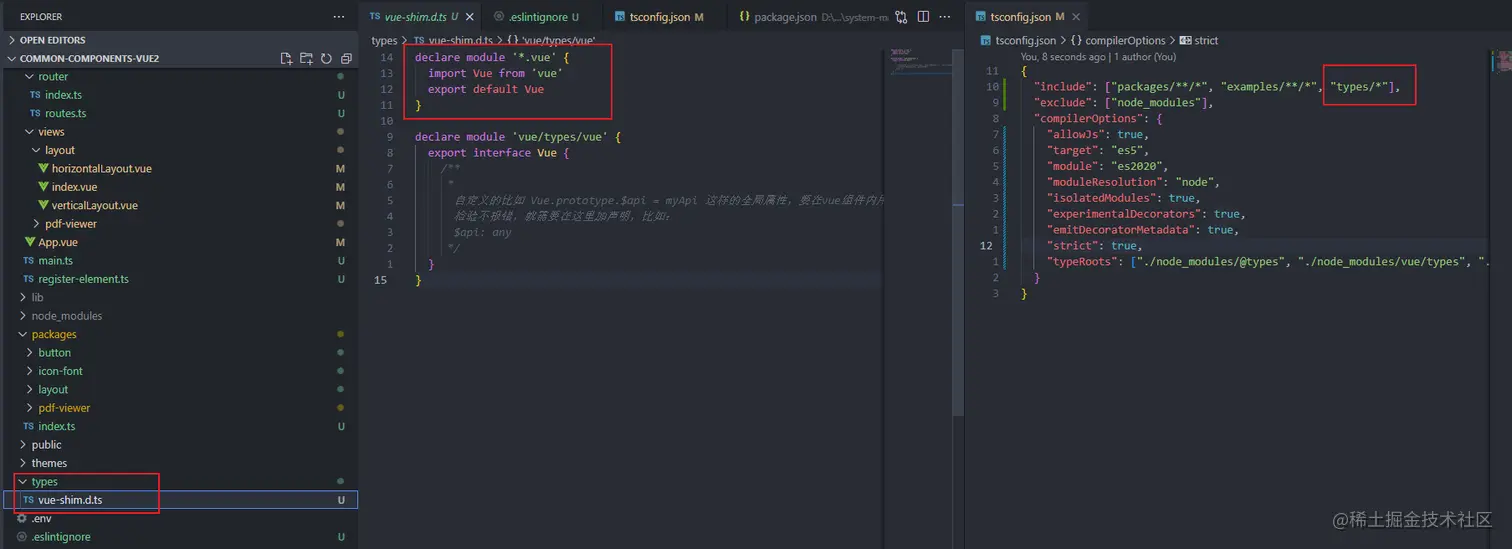
Task: Expand the button folder
Action: tap(55, 353)
